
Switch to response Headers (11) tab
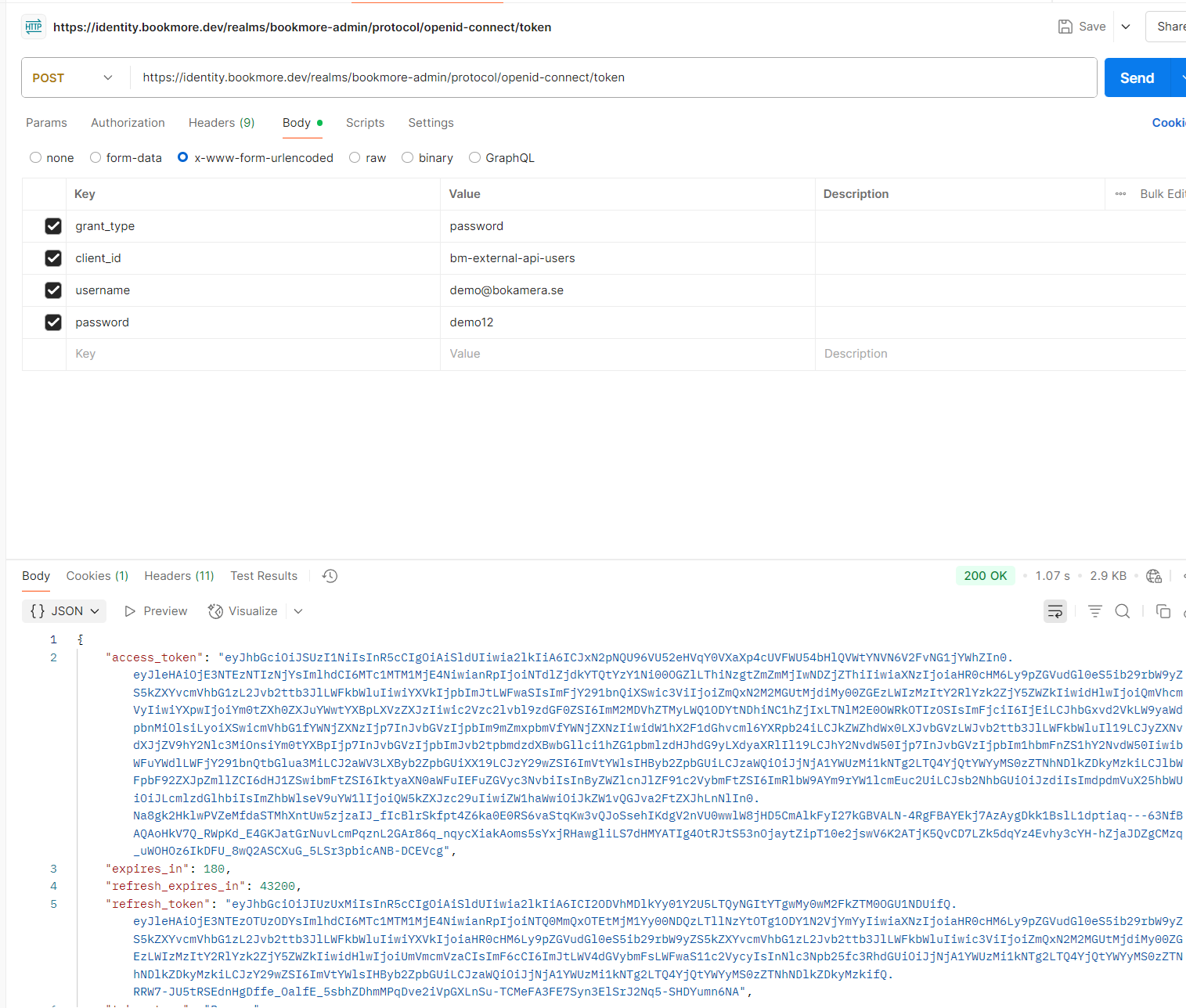click(179, 576)
